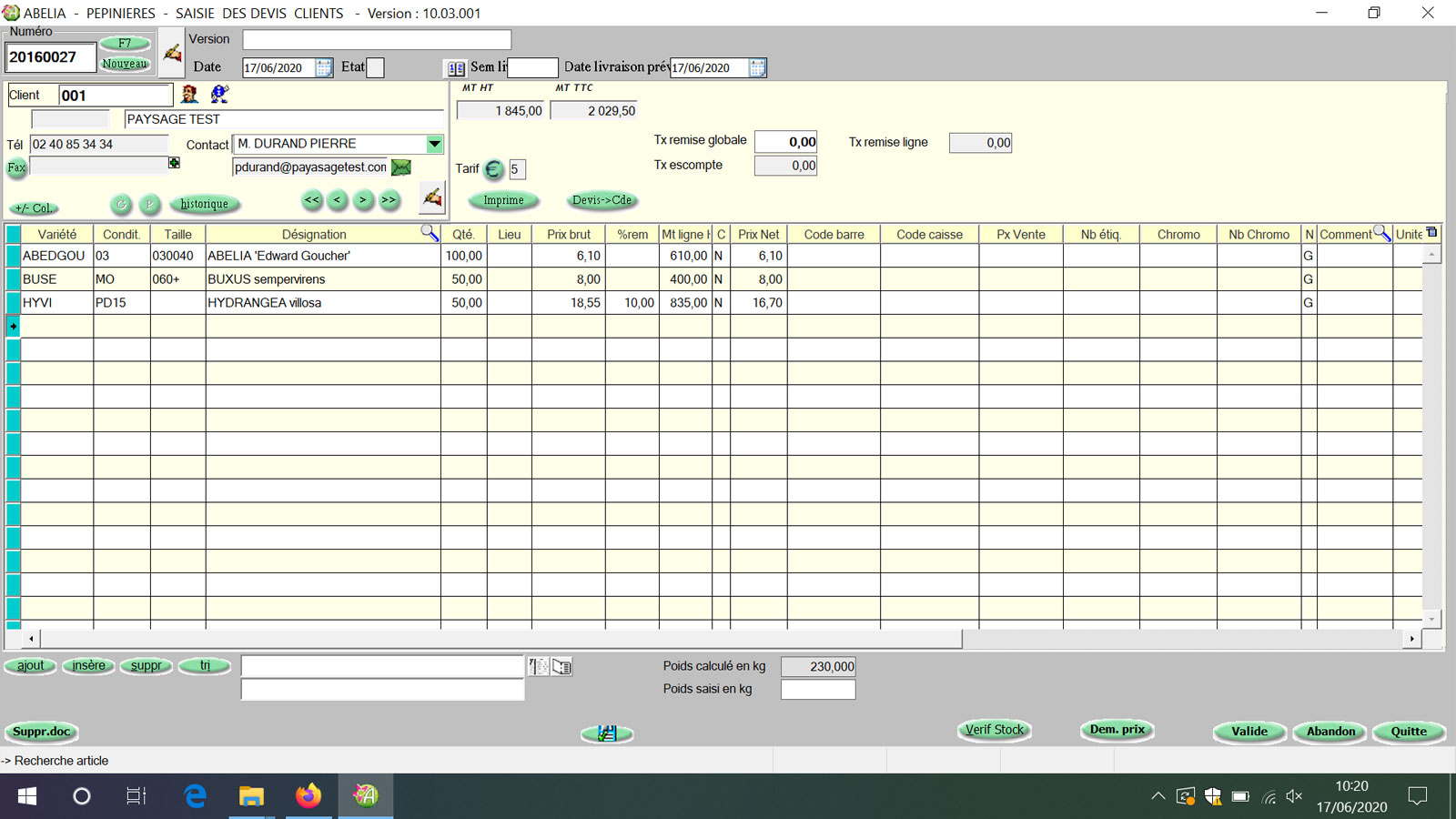Image resolution: width=1456 pixels, height=819 pixels.
Task: Click the Imprime button
Action: coord(503,200)
